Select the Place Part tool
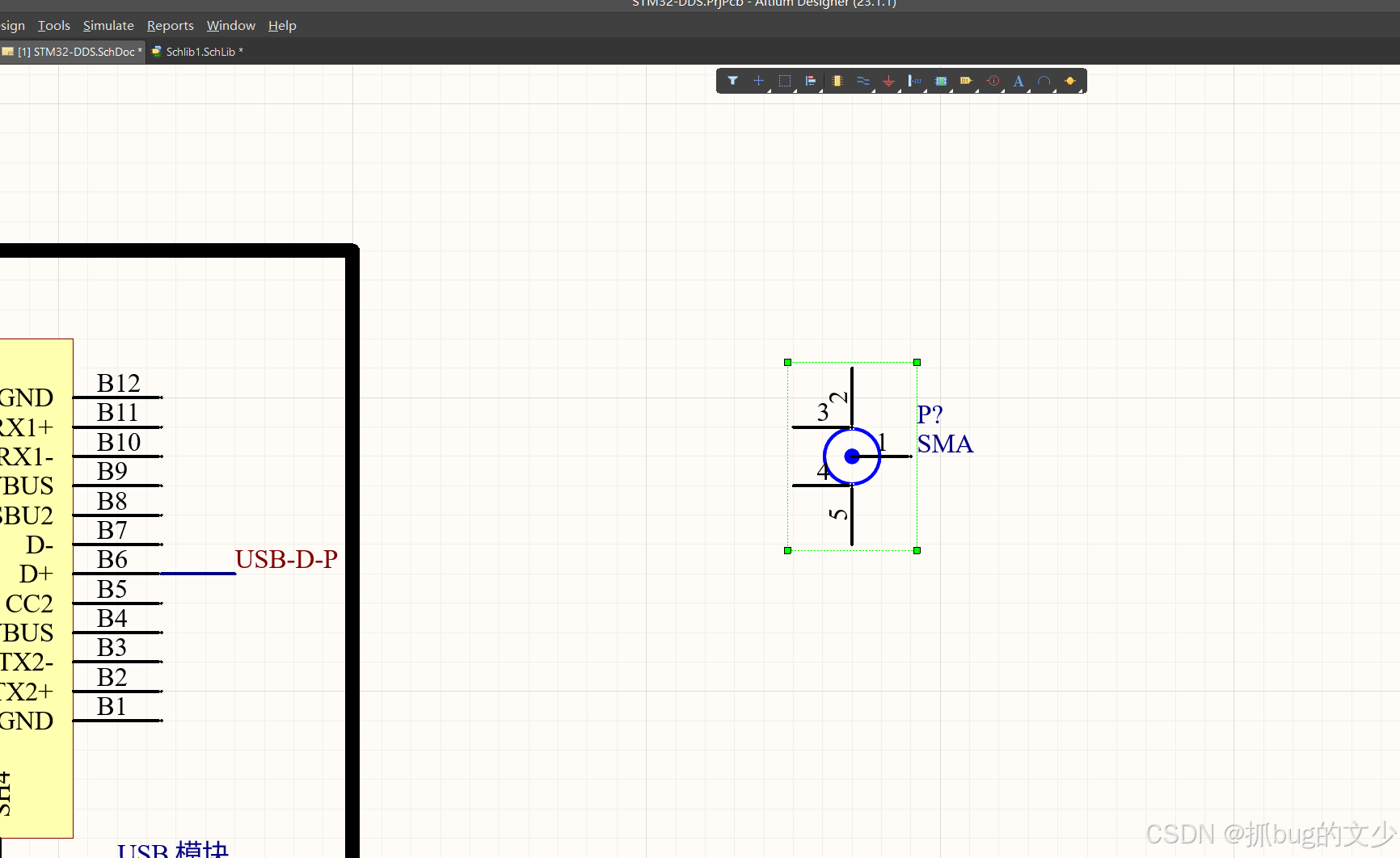 [x=837, y=81]
